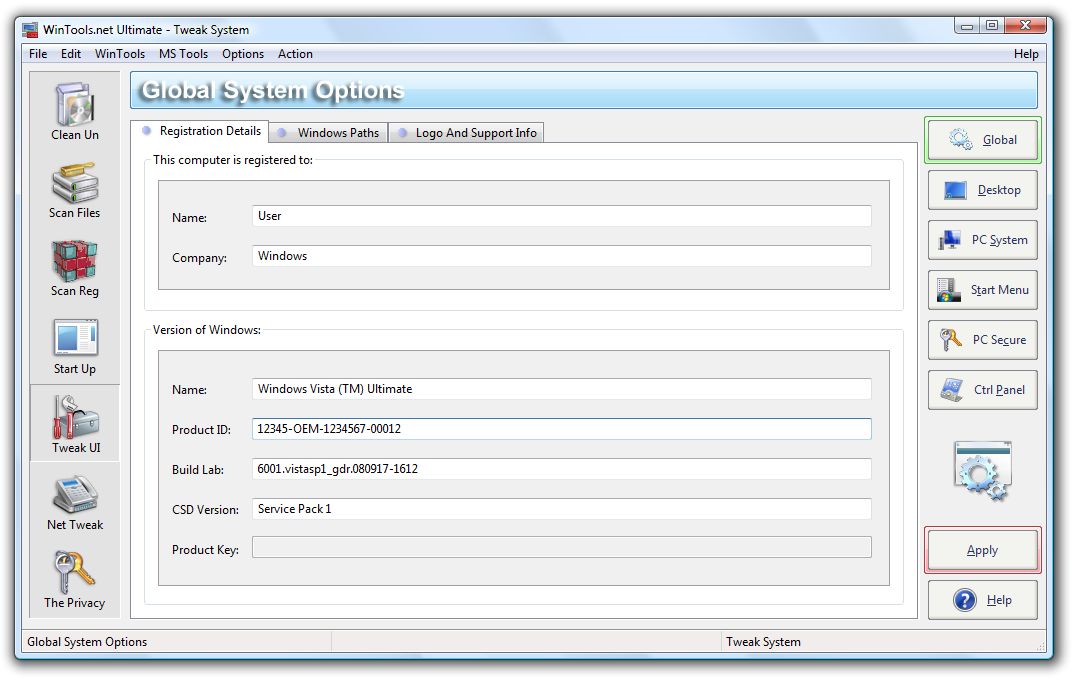Select the Global options button
This screenshot has height=680, width=1074.
pyautogui.click(x=983, y=140)
